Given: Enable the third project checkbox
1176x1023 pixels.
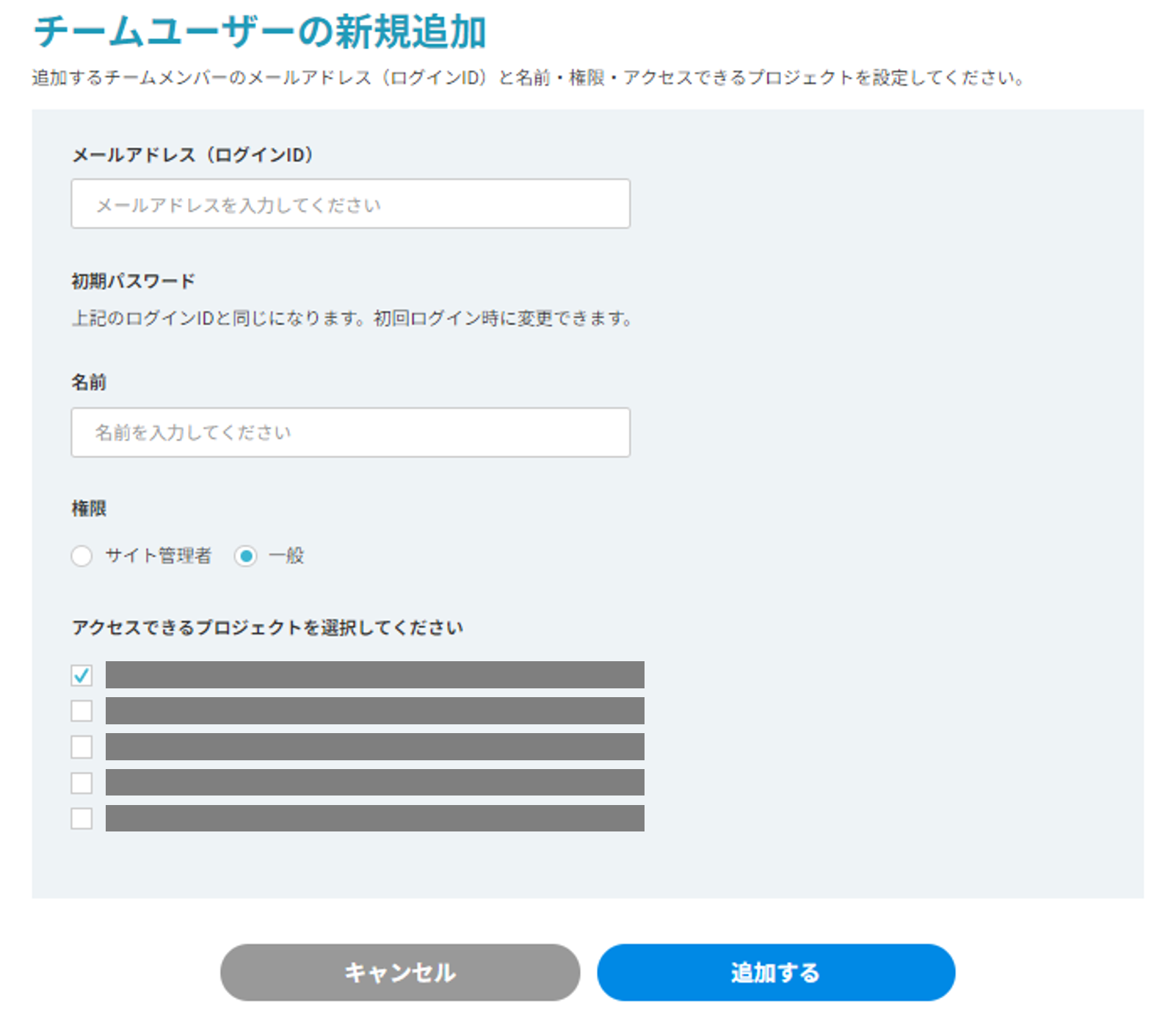Looking at the screenshot, I should pyautogui.click(x=81, y=747).
